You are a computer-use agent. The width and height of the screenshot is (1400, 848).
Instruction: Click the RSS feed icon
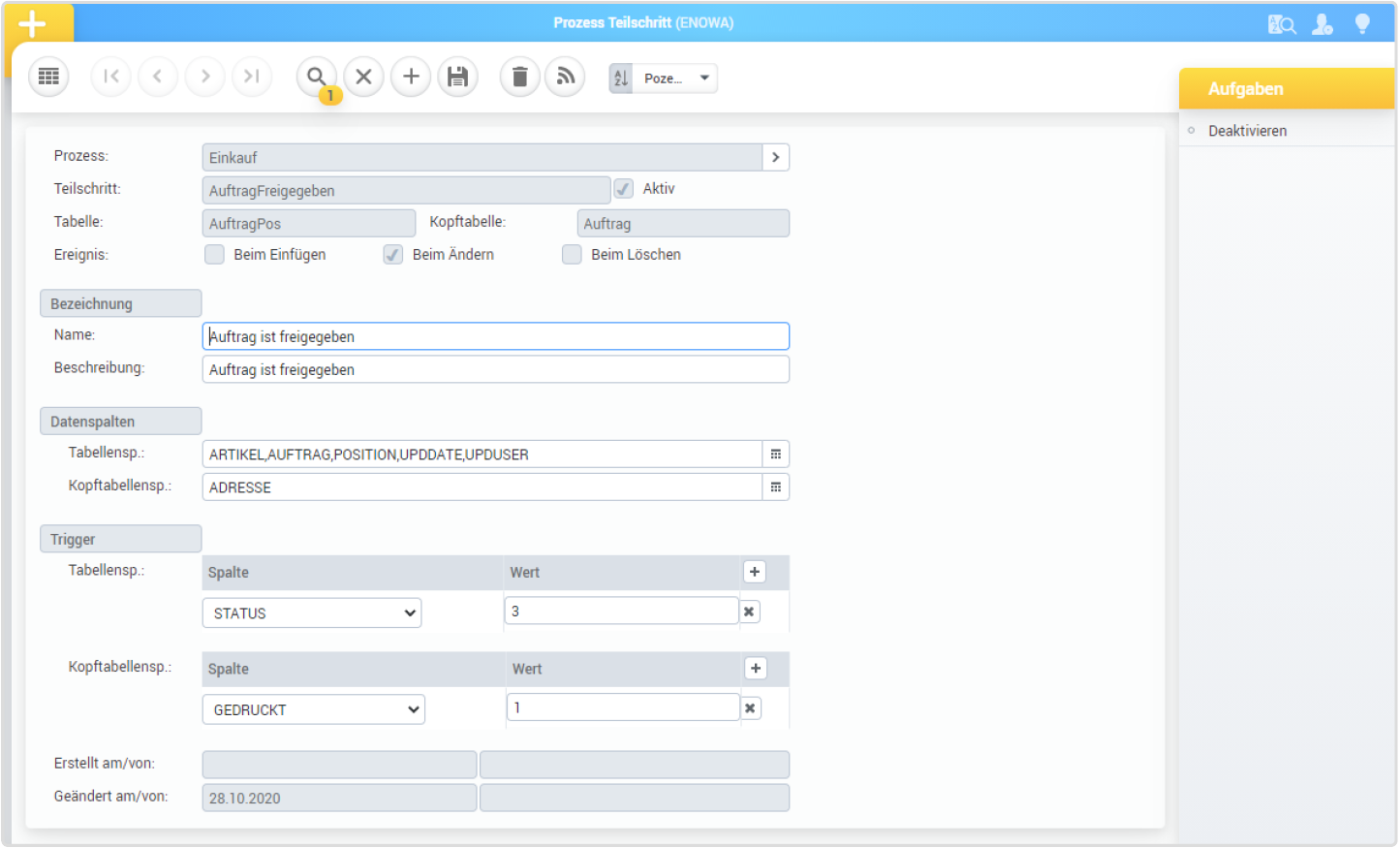[x=566, y=77]
